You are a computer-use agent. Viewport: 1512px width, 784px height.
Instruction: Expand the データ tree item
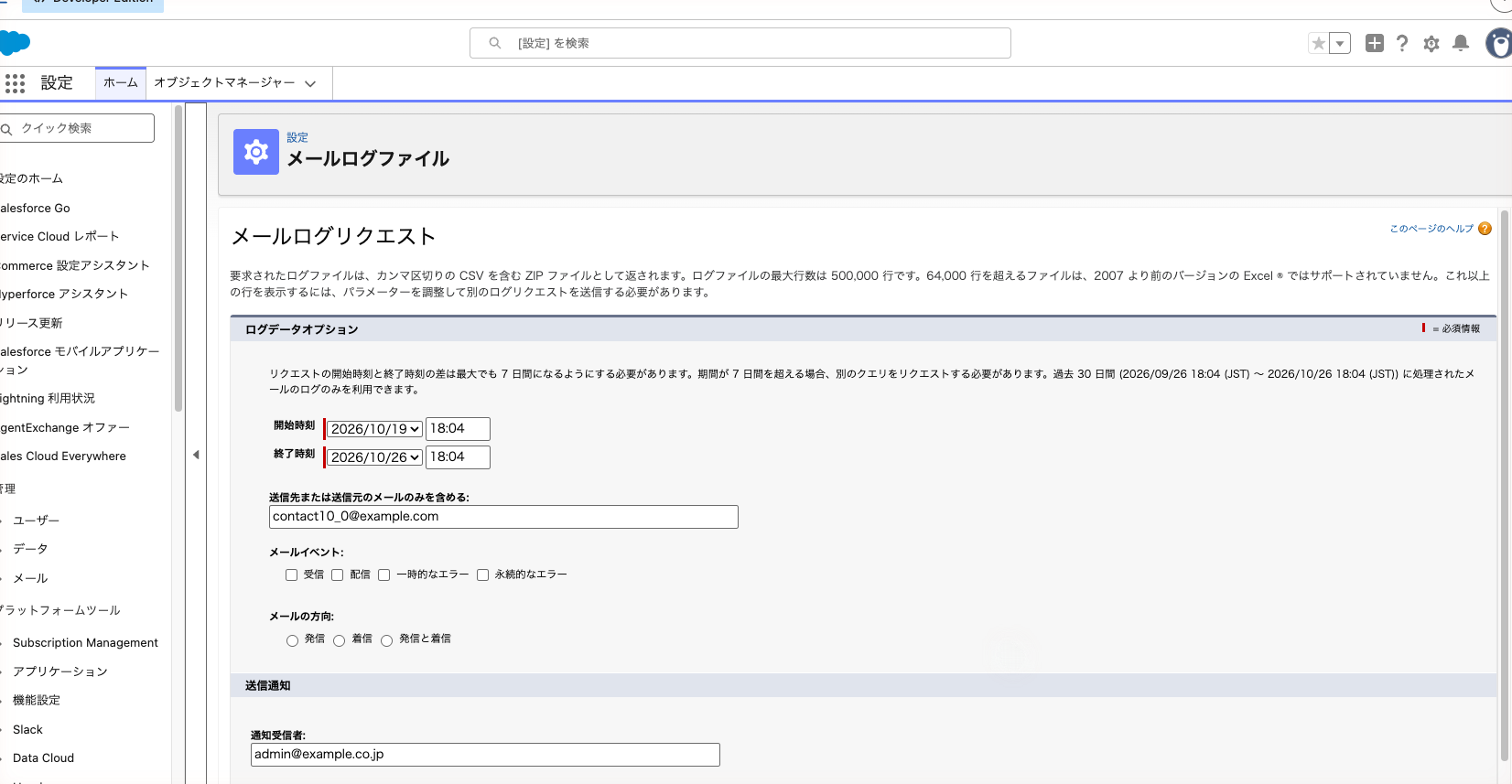click(3, 549)
